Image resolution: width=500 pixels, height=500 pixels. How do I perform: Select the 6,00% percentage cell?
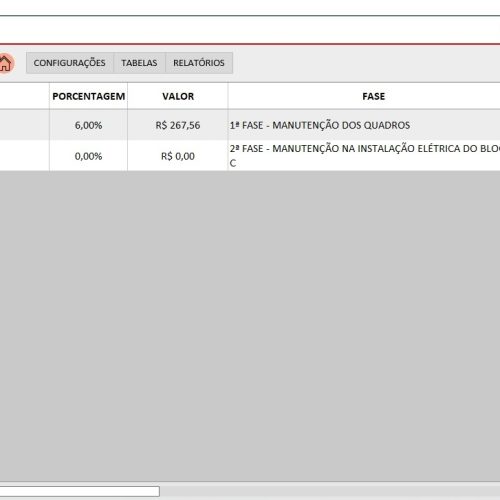89,125
